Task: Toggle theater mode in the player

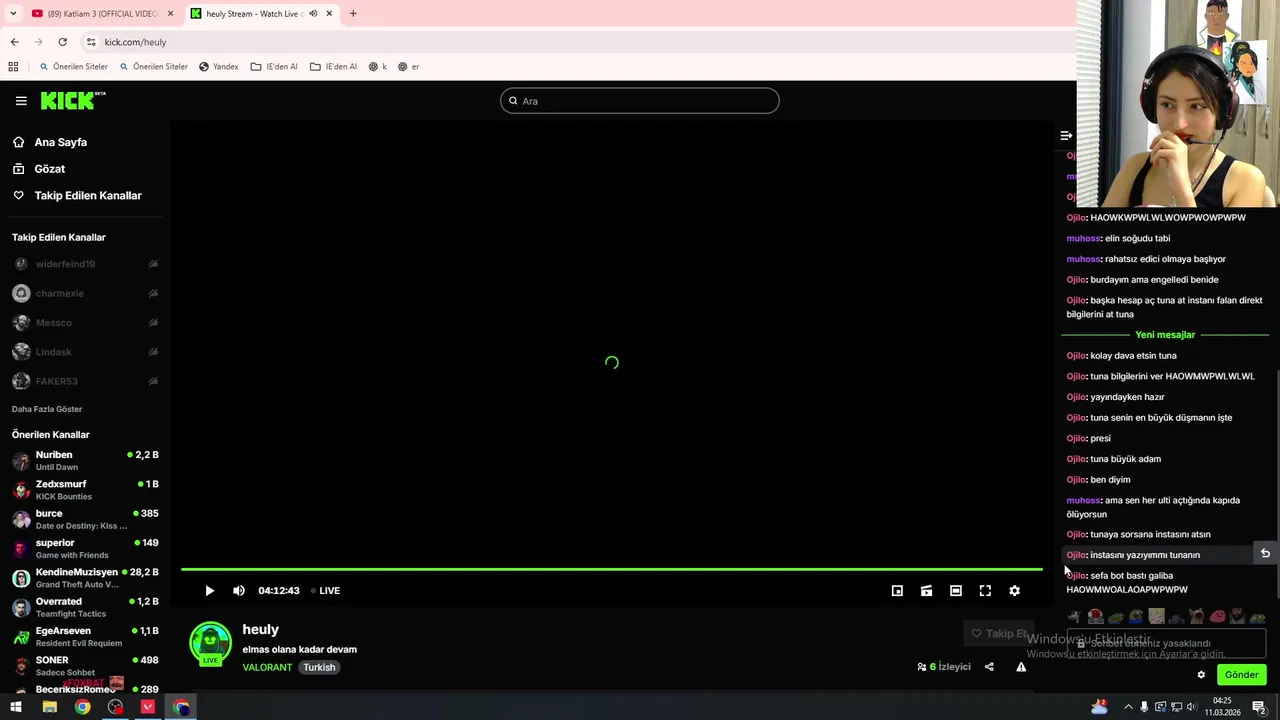Action: 956,590
